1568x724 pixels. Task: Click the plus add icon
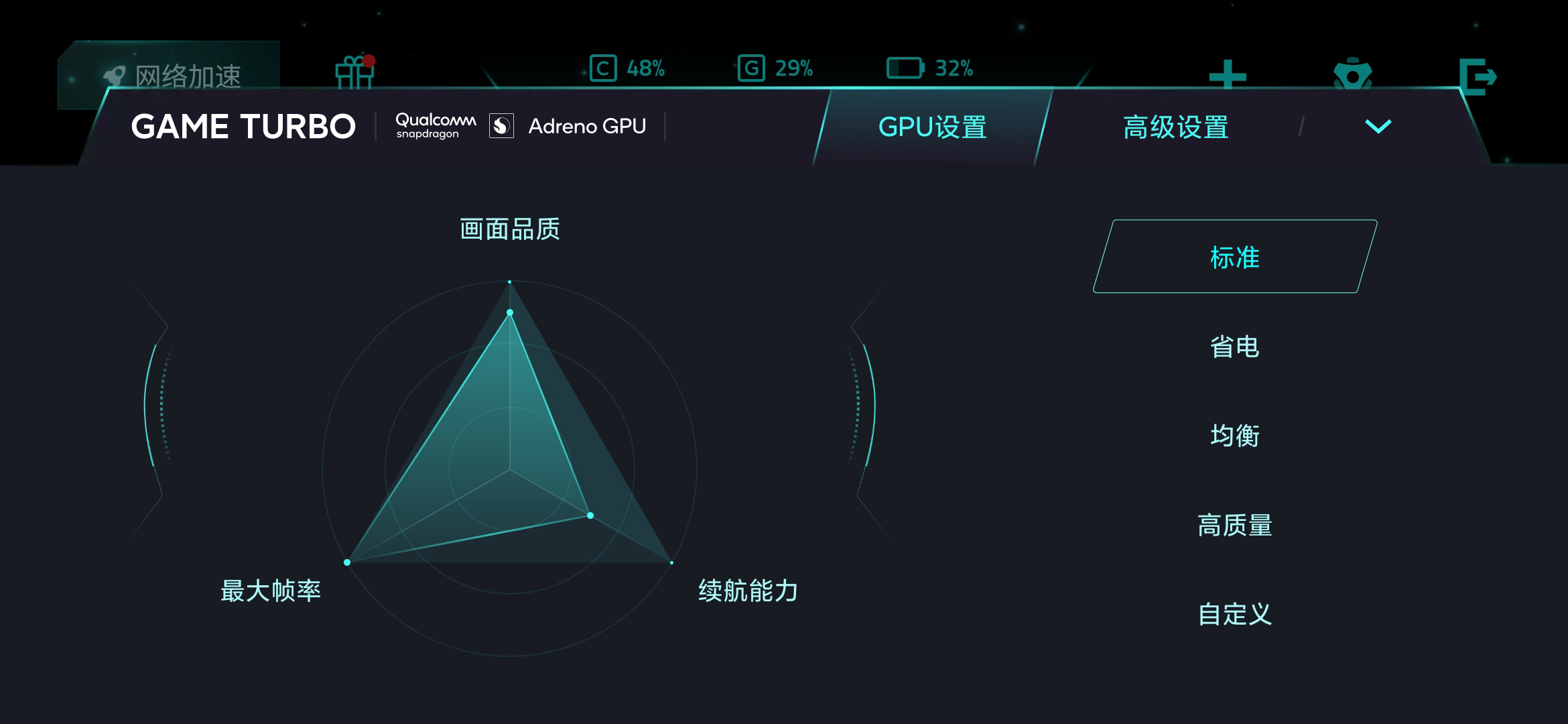tap(1228, 76)
